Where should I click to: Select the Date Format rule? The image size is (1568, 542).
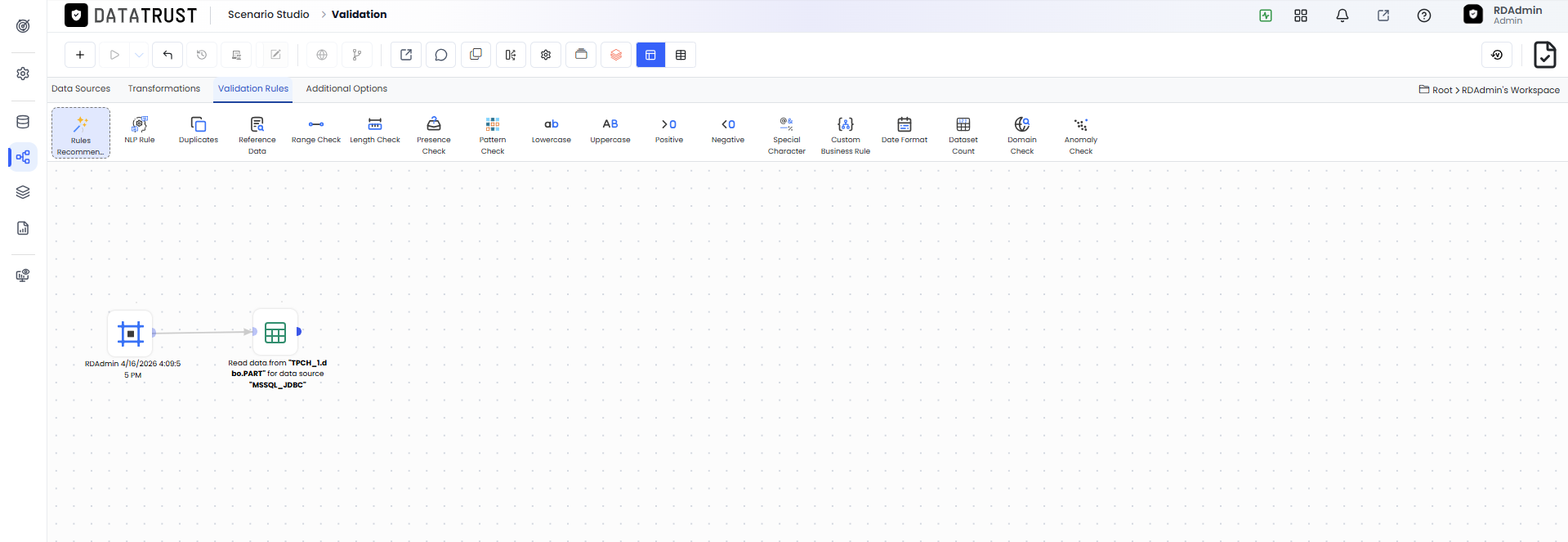tap(905, 131)
